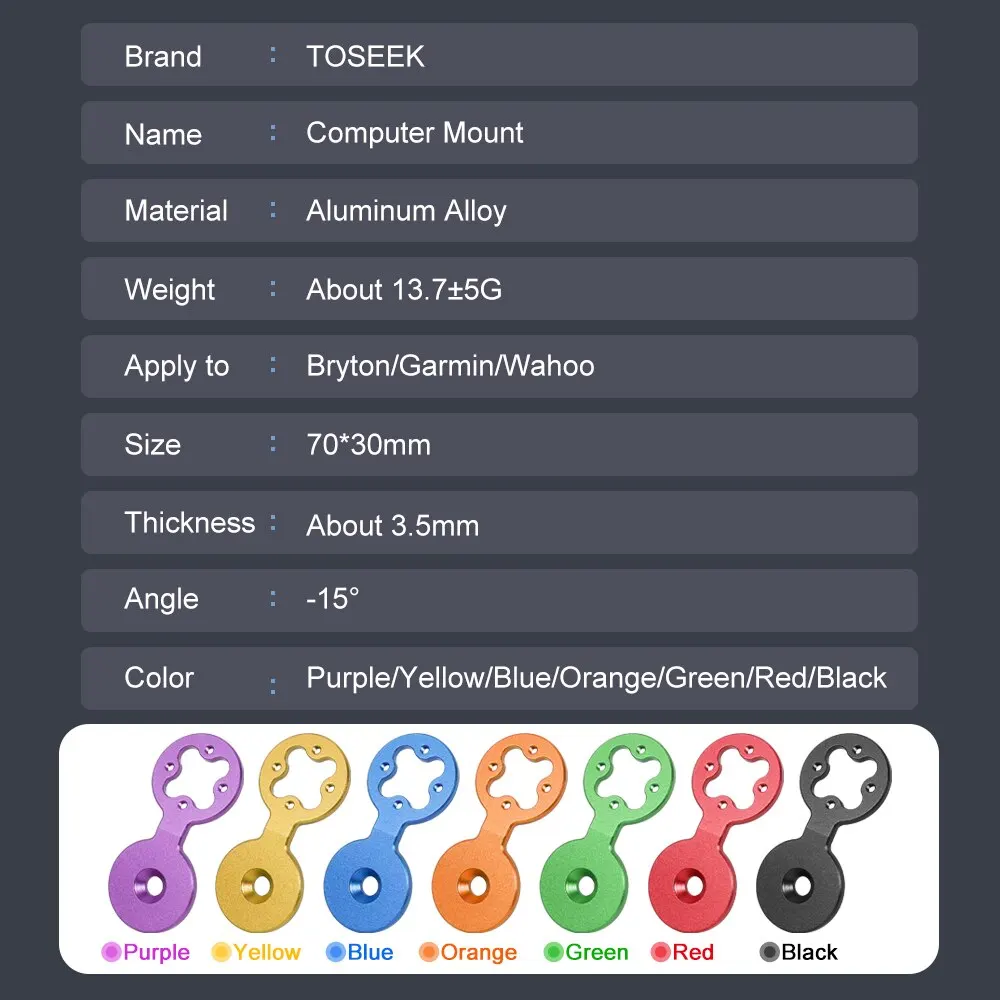Click the TOSEEK brand row

click(x=499, y=55)
